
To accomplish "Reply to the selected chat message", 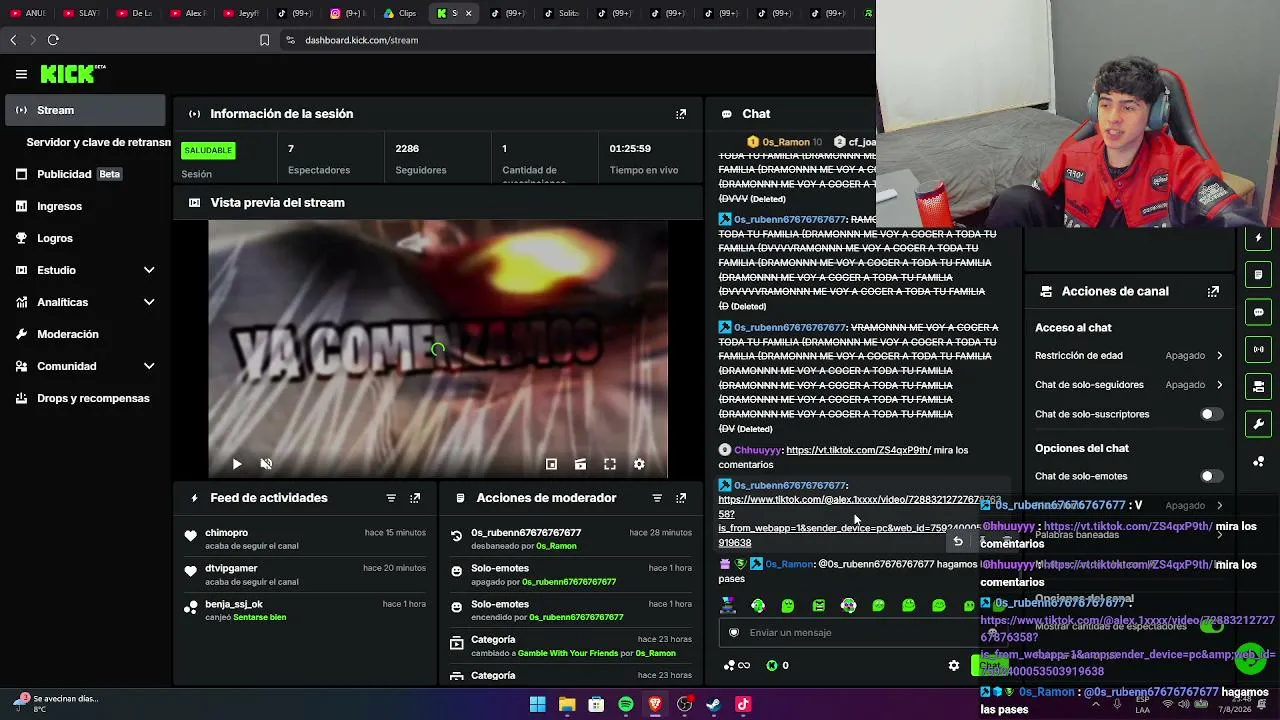I will click(958, 542).
